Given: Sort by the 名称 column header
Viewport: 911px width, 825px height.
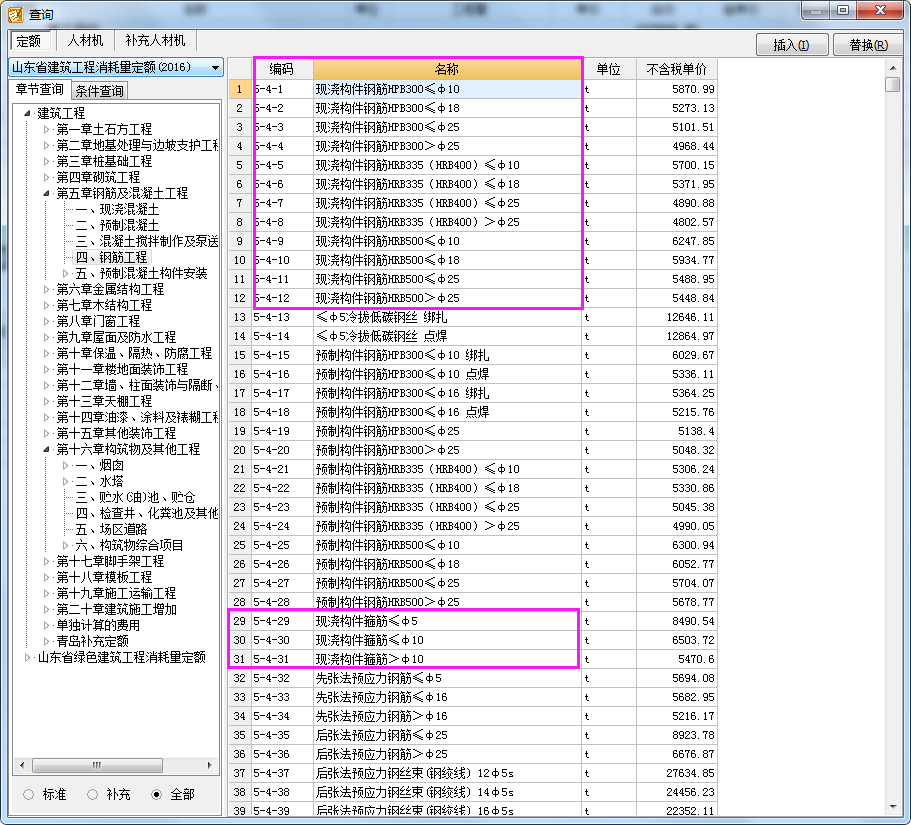Looking at the screenshot, I should point(446,69).
